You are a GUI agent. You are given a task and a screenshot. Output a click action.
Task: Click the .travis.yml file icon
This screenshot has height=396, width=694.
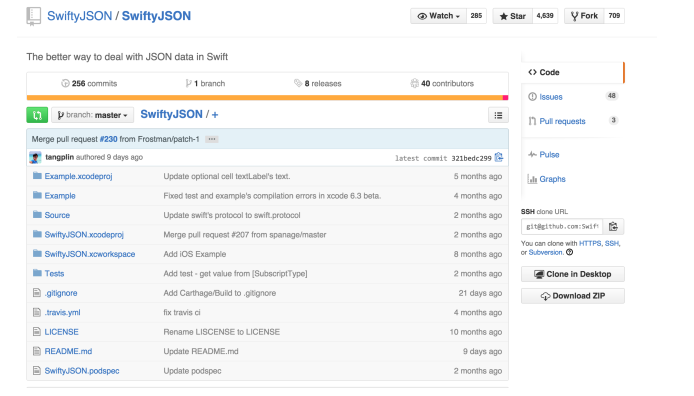coord(37,312)
